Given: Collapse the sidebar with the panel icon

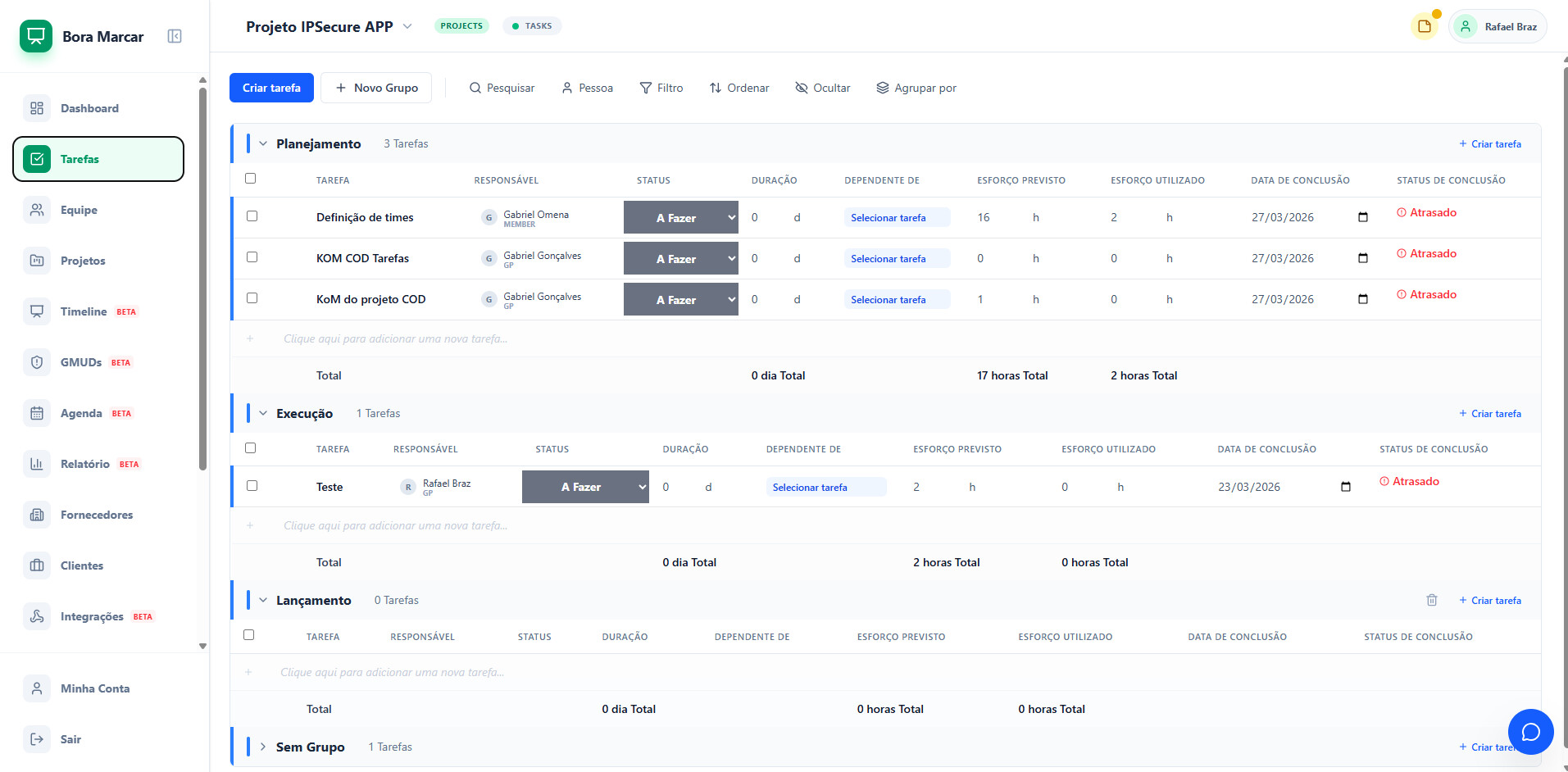Looking at the screenshot, I should pyautogui.click(x=175, y=36).
